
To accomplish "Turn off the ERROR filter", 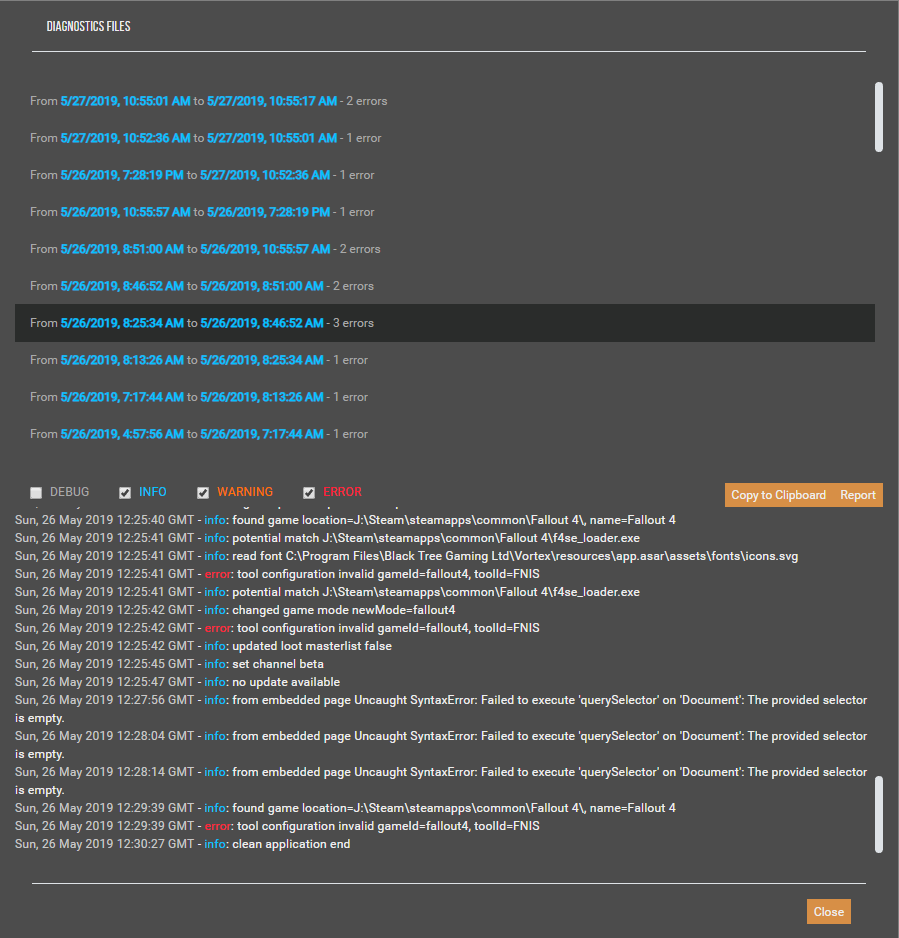I will point(310,491).
